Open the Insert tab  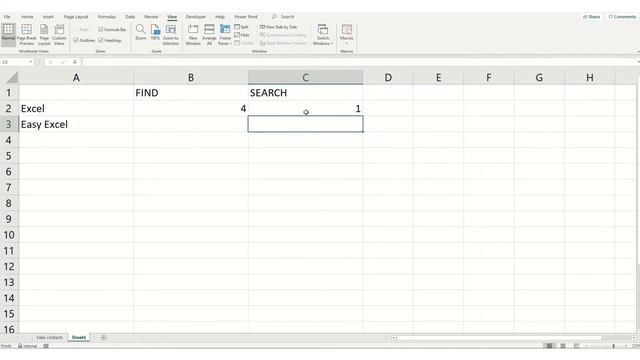point(48,17)
